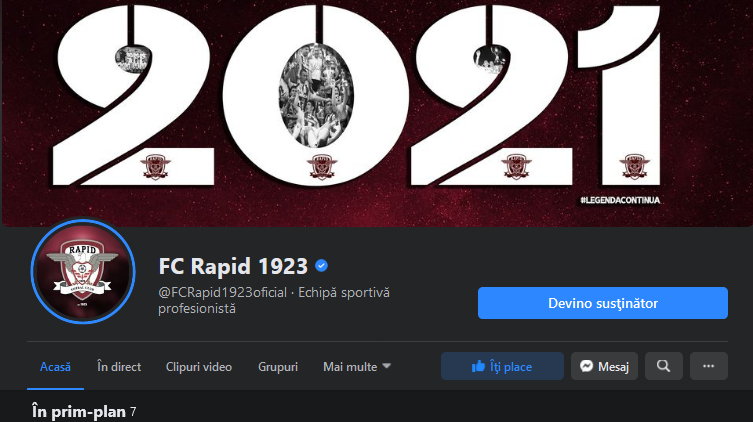Click the Rapid crest under the zero
This screenshot has width=753, height=422.
pos(322,167)
